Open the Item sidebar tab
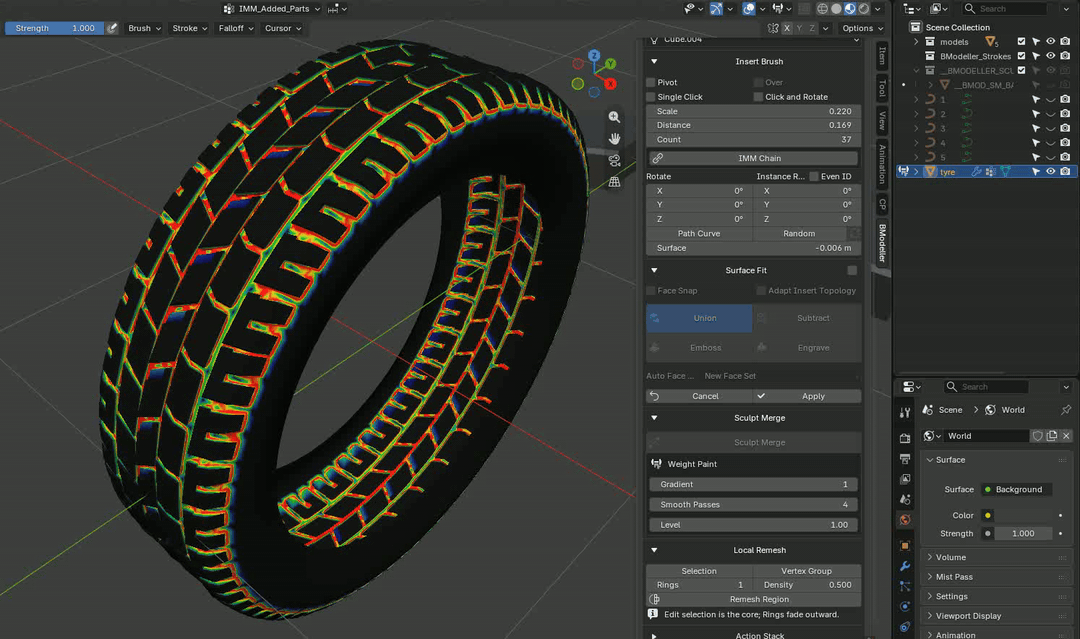The width and height of the screenshot is (1080, 639). (882, 56)
